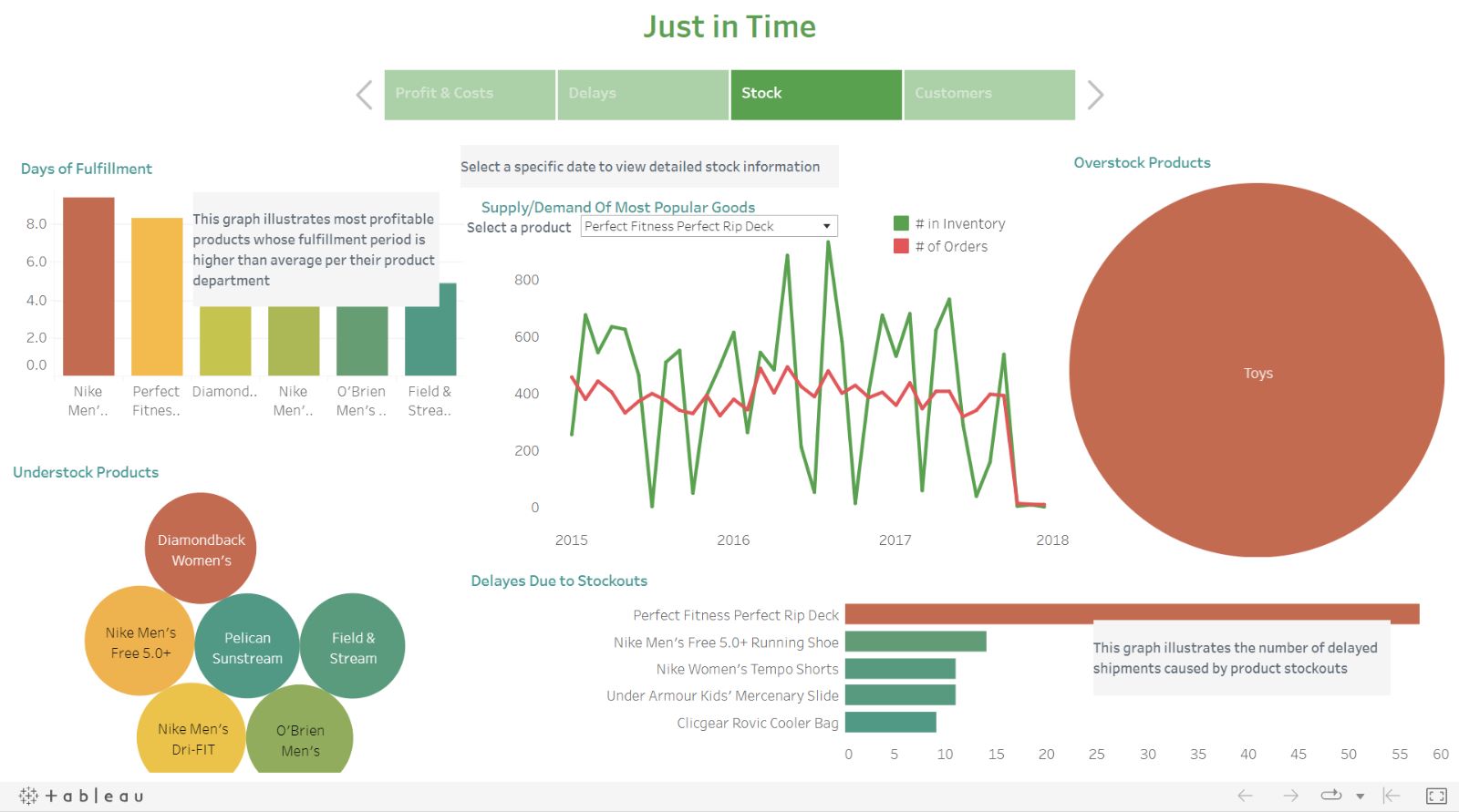Toggle full screen view icon
Viewport: 1459px width, 812px height.
(1436, 796)
